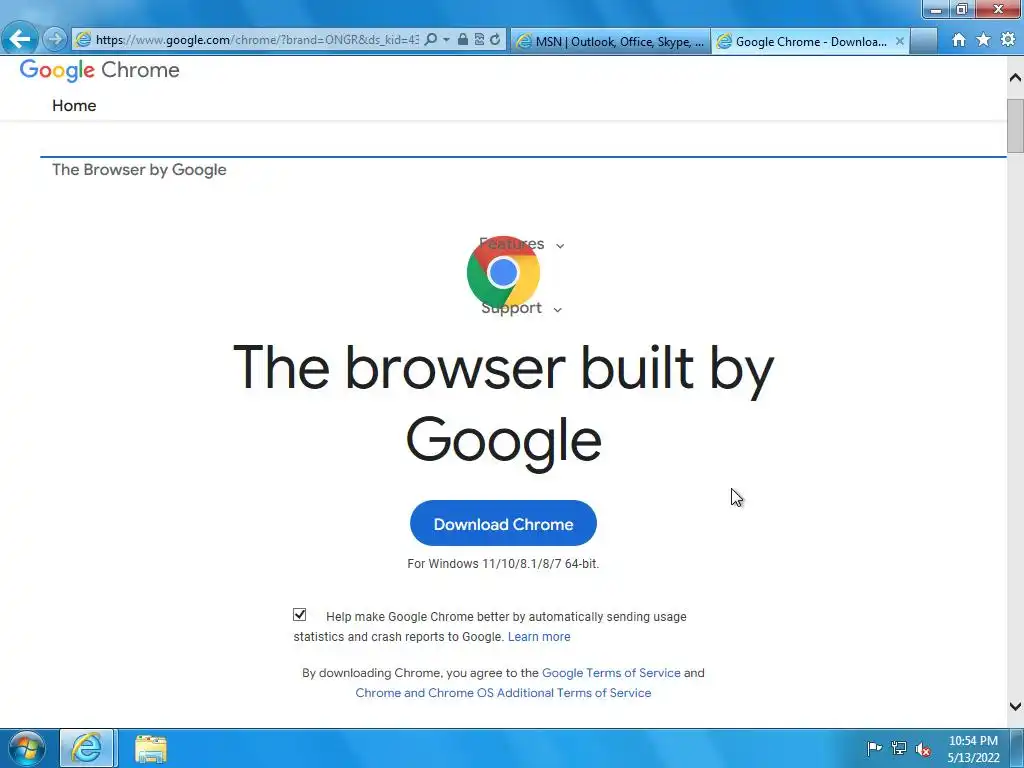The image size is (1024, 768).
Task: Click the Chrome logo image
Action: (504, 273)
